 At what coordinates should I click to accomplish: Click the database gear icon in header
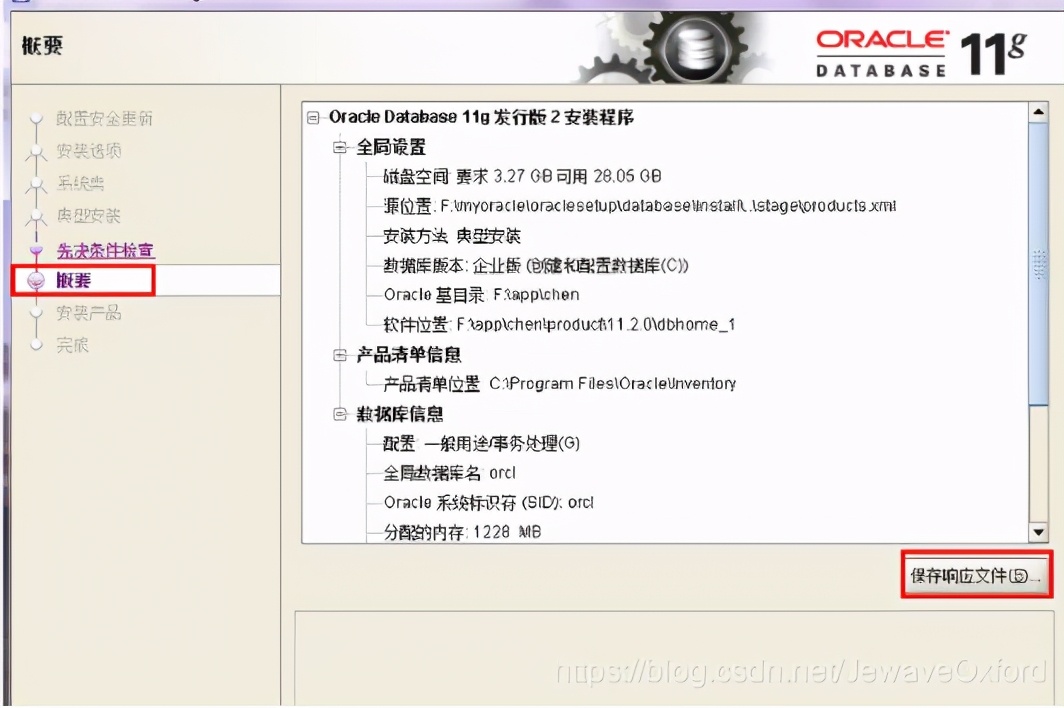(x=696, y=49)
